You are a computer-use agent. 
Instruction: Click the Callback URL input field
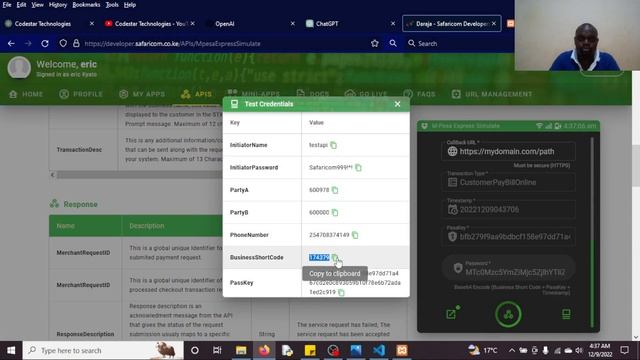(x=509, y=151)
